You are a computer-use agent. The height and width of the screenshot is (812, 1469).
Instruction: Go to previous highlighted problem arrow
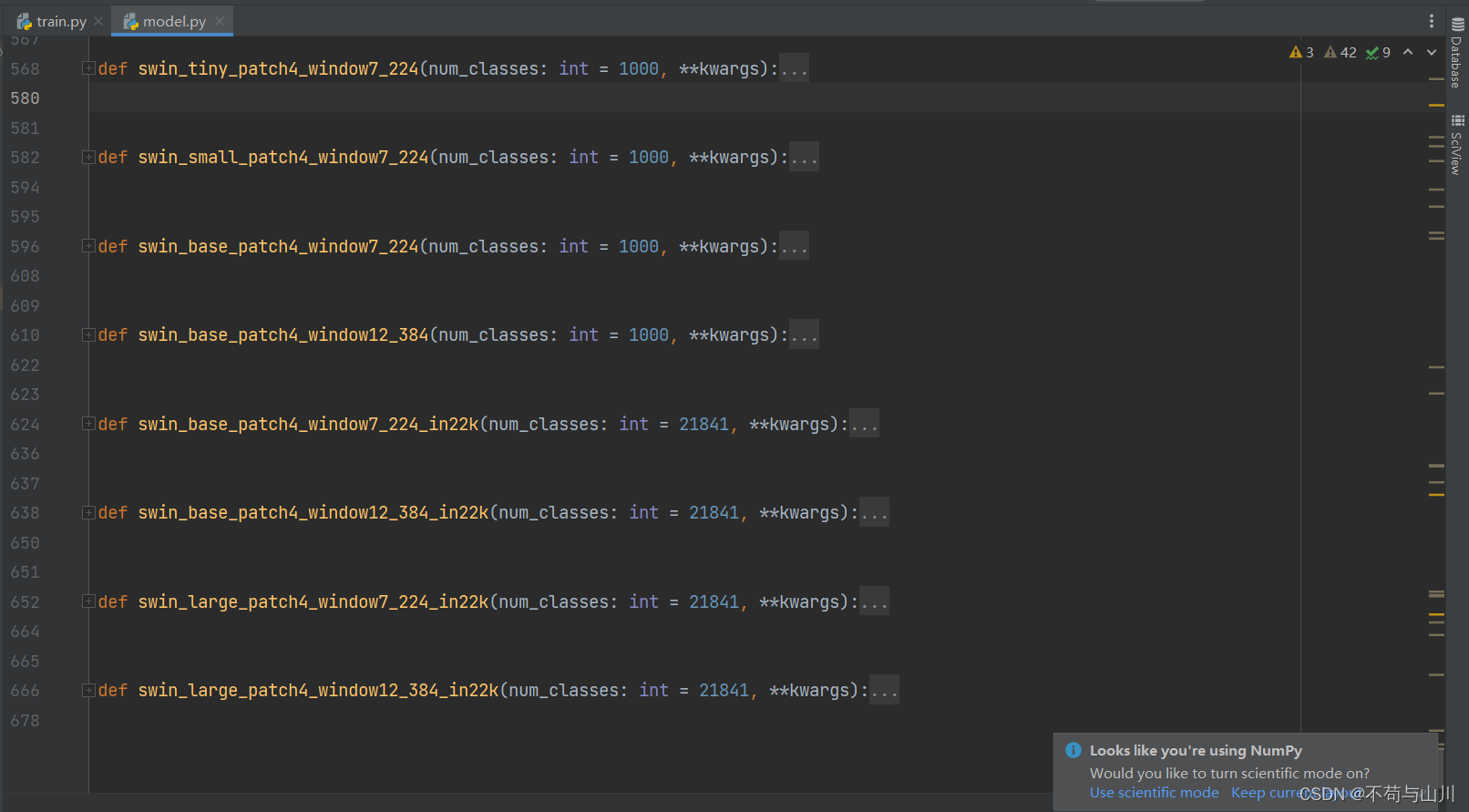coord(1408,52)
